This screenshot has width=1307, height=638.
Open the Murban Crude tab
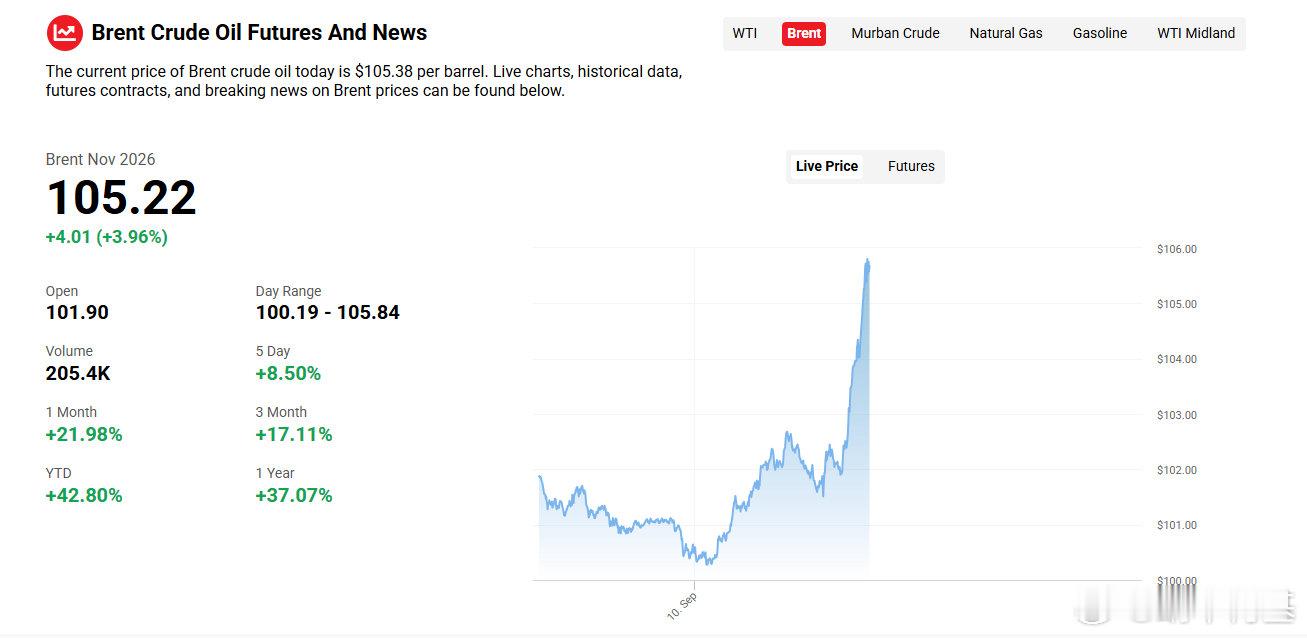pyautogui.click(x=895, y=33)
